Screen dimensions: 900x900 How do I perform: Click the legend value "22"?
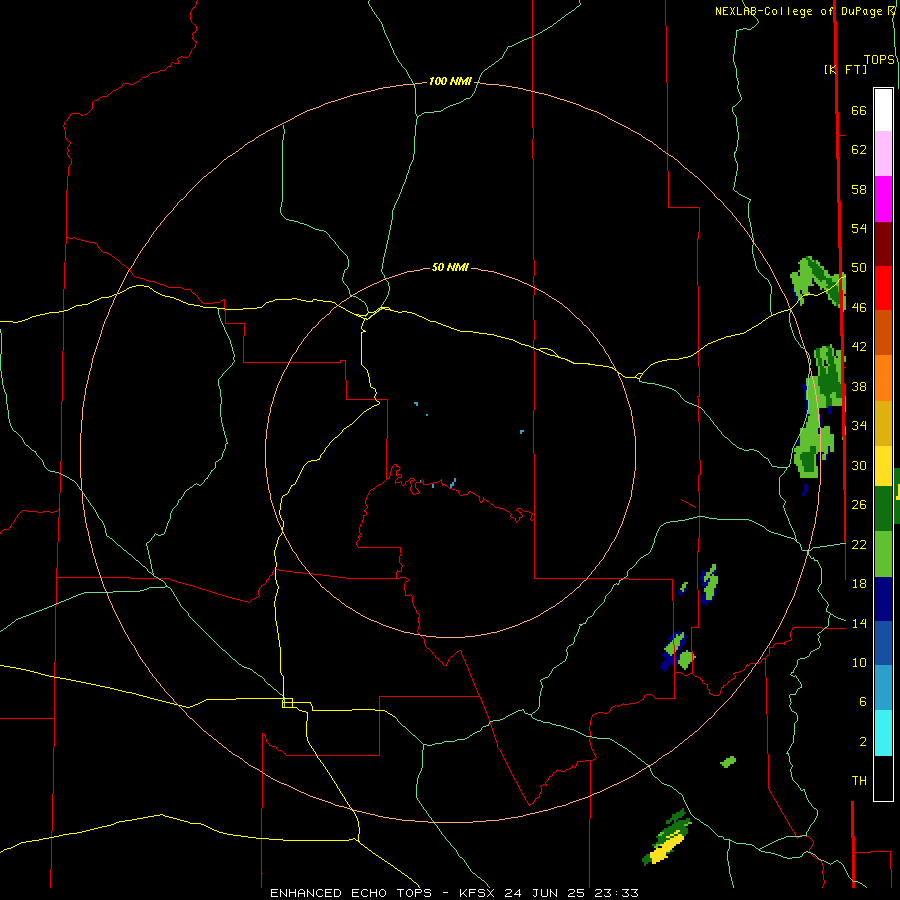coord(859,545)
